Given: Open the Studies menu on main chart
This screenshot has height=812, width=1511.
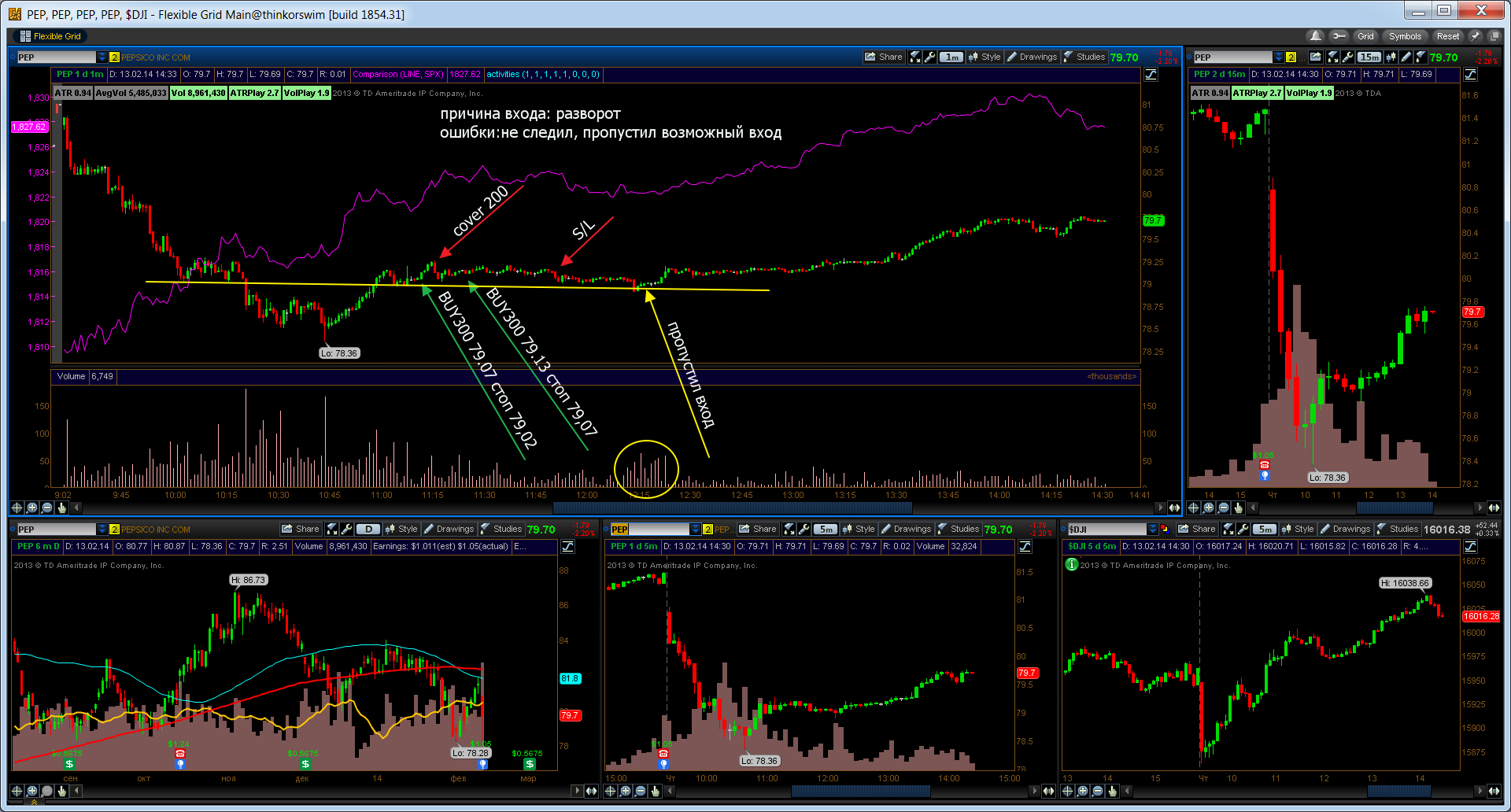Looking at the screenshot, I should [x=1084, y=57].
